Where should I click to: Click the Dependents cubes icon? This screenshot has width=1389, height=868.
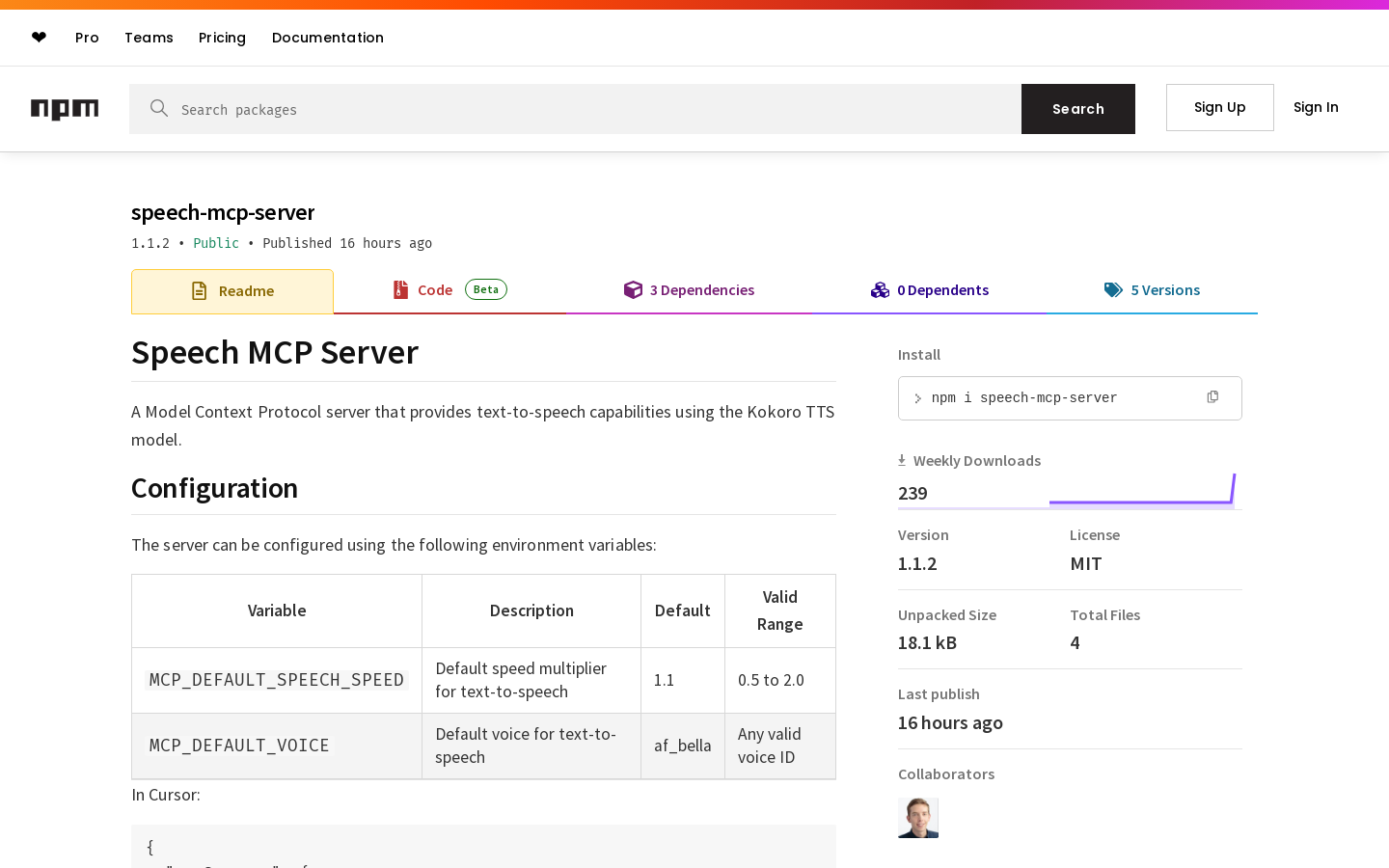(x=880, y=290)
